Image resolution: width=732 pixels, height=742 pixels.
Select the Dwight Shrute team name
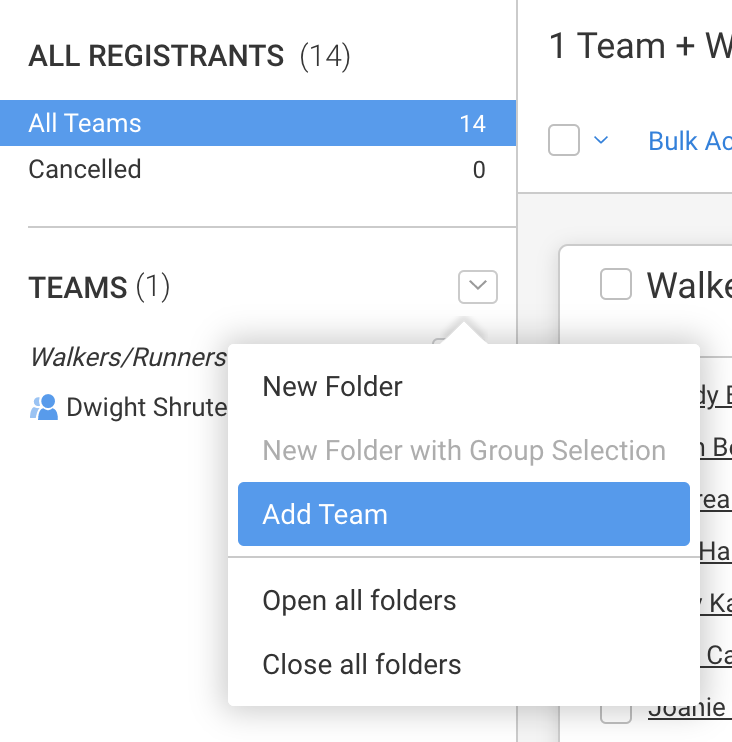point(146,407)
